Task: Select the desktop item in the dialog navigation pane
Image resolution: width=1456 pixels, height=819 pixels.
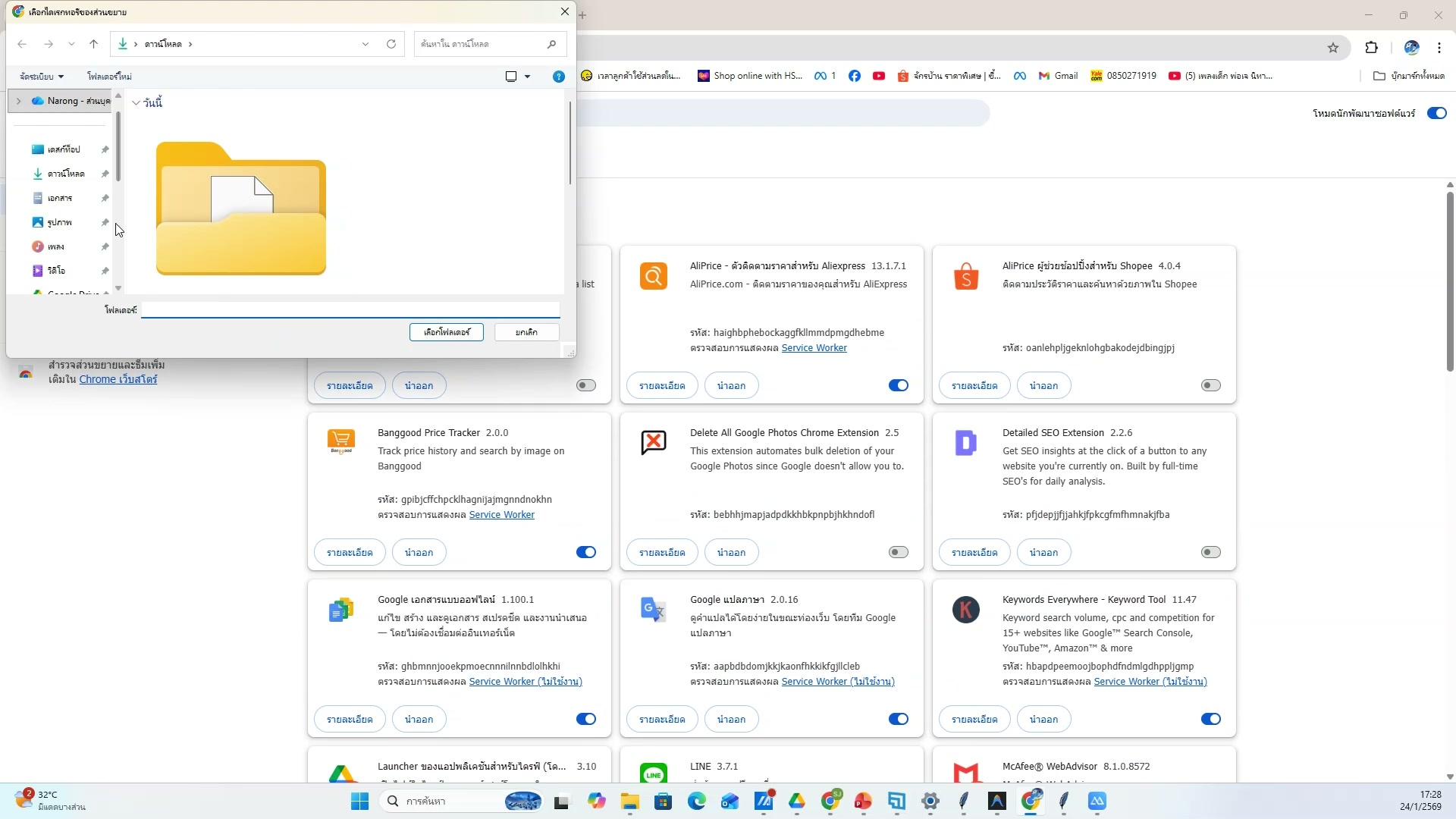Action: coord(63,149)
